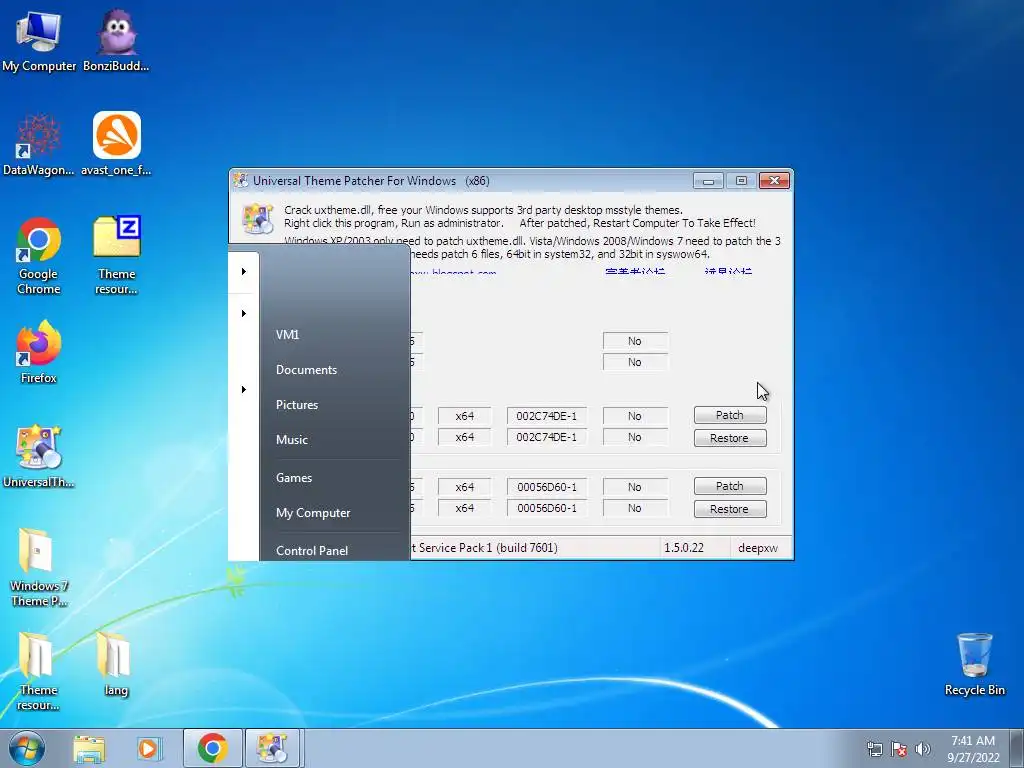The width and height of the screenshot is (1024, 768).
Task: Click Restore for the 002C74DE-1 file group
Action: 729,438
